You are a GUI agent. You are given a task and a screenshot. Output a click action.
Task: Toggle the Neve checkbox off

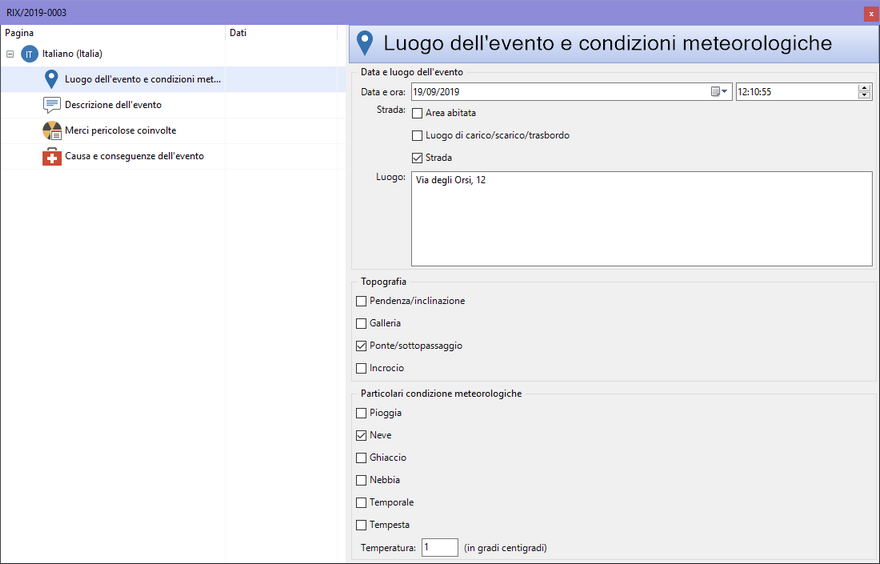pyautogui.click(x=361, y=436)
